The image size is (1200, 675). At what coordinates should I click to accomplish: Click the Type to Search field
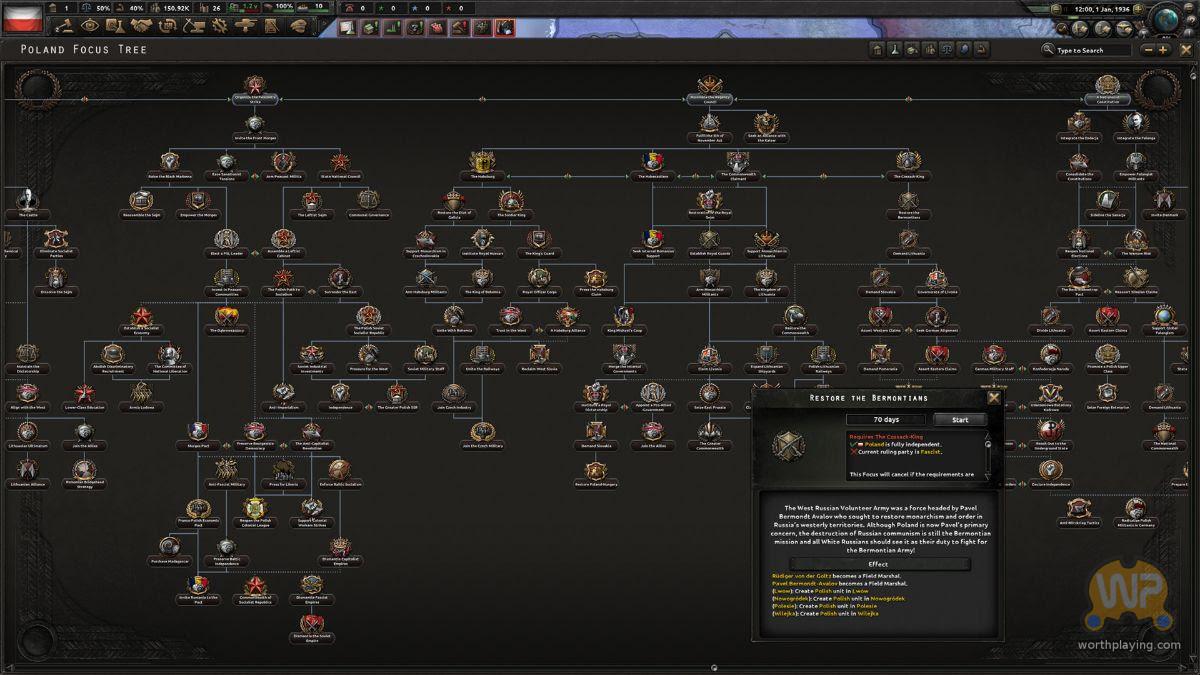(x=1090, y=50)
